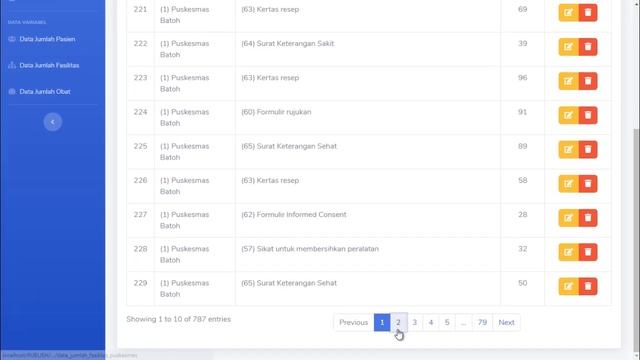
Task: Click "(60) Formulir rujukan" text
Action: point(276,112)
